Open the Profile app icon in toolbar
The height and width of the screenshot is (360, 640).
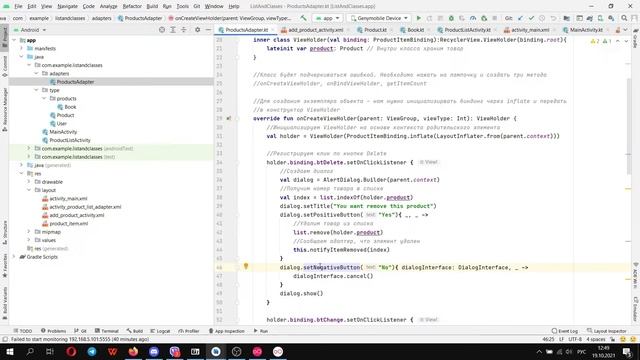[473, 18]
